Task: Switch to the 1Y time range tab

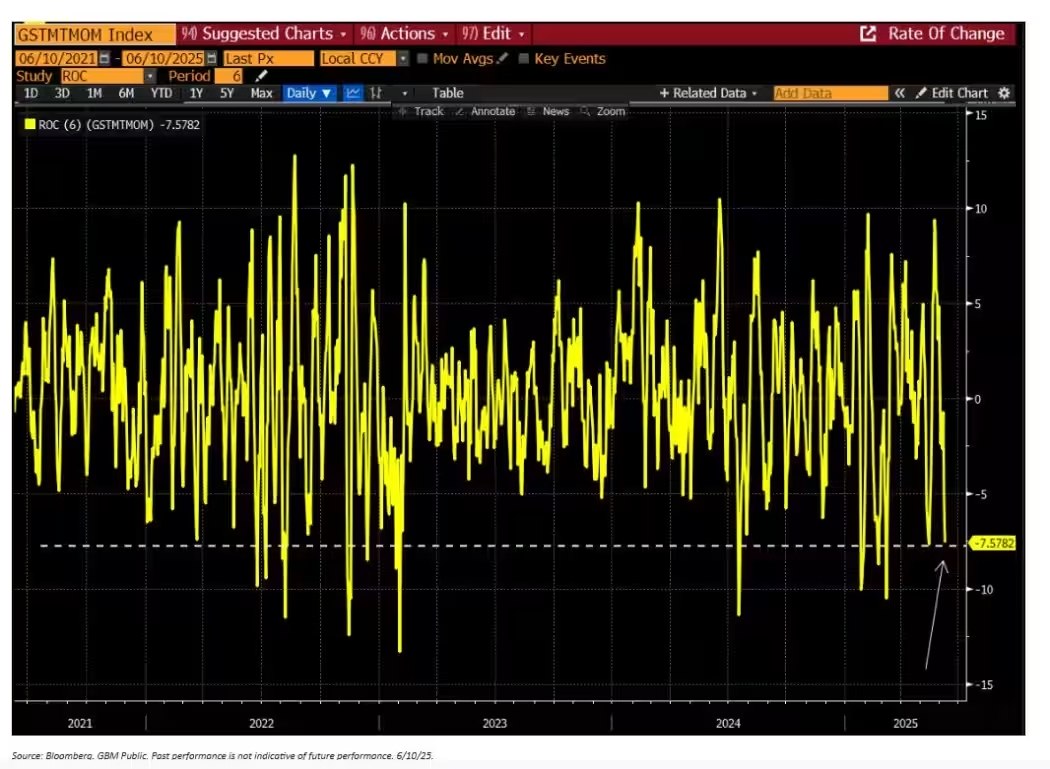Action: tap(195, 92)
